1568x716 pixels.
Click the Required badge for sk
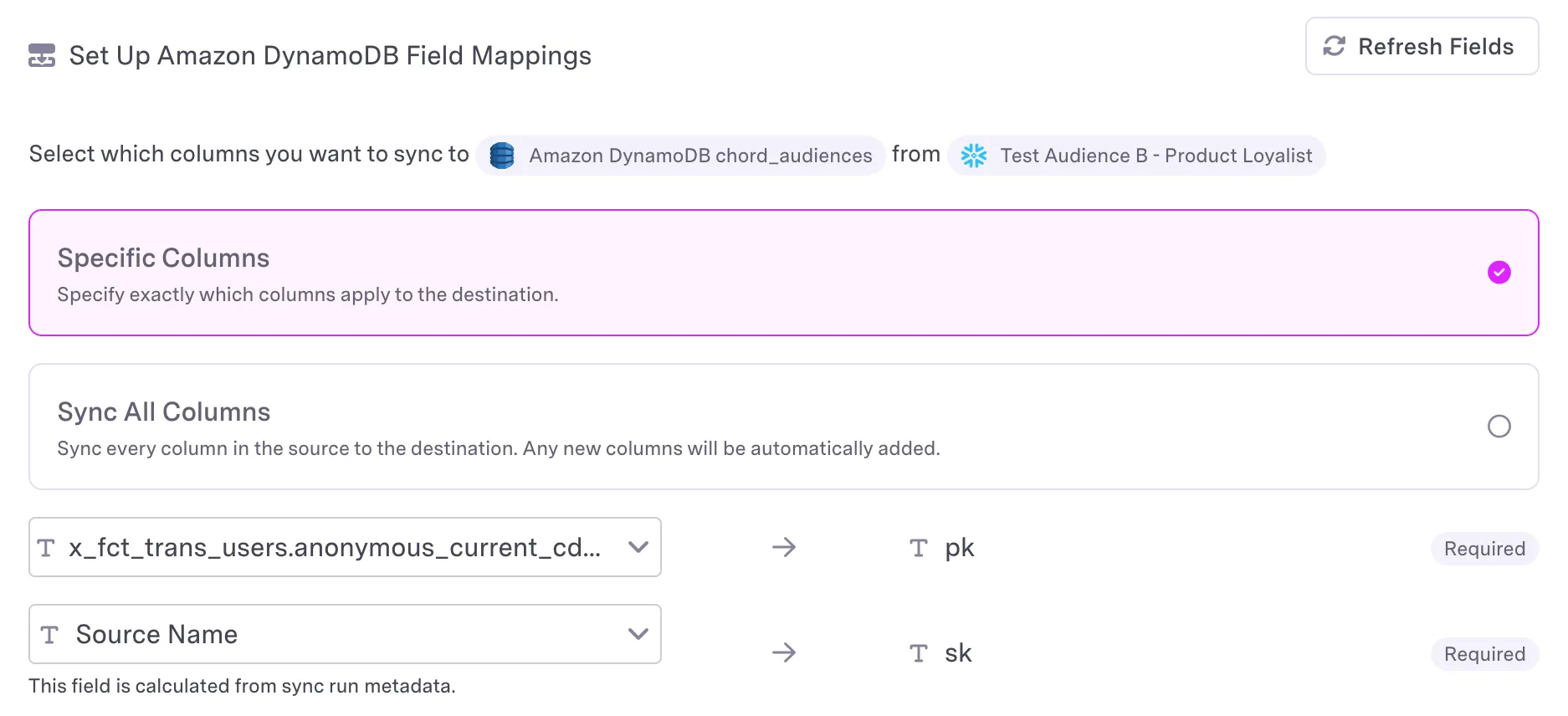(1485, 654)
